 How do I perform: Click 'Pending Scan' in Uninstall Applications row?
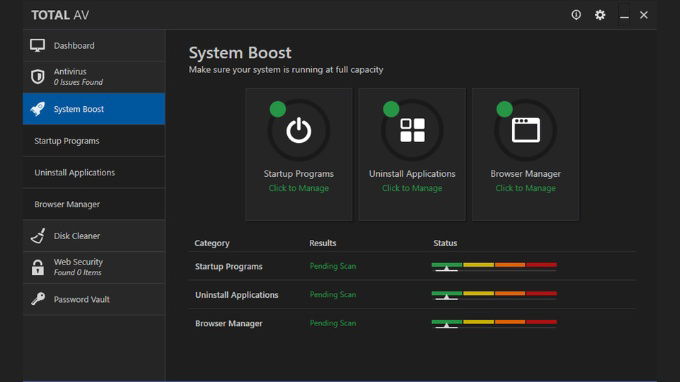pos(333,295)
